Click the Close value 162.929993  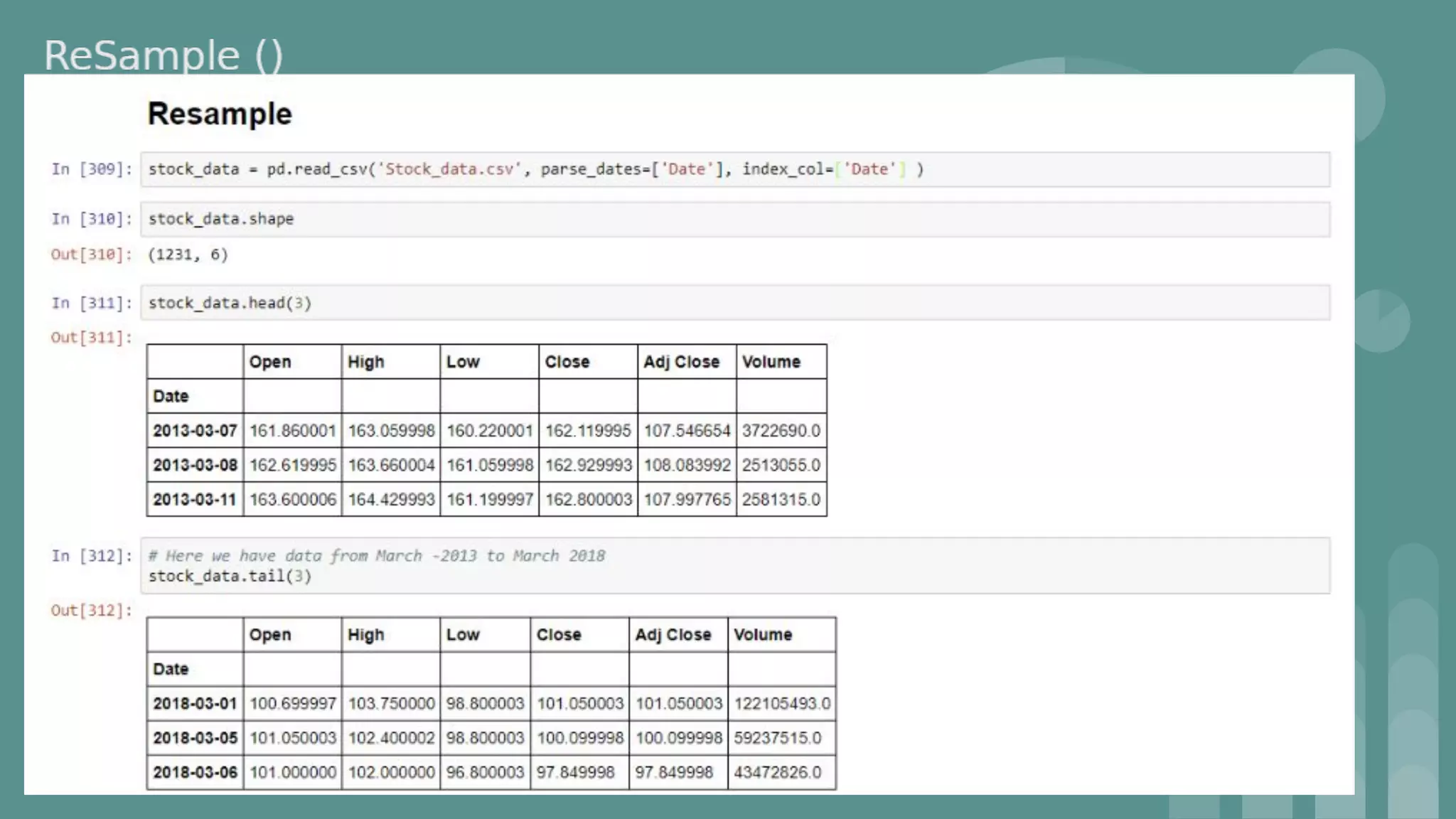588,465
